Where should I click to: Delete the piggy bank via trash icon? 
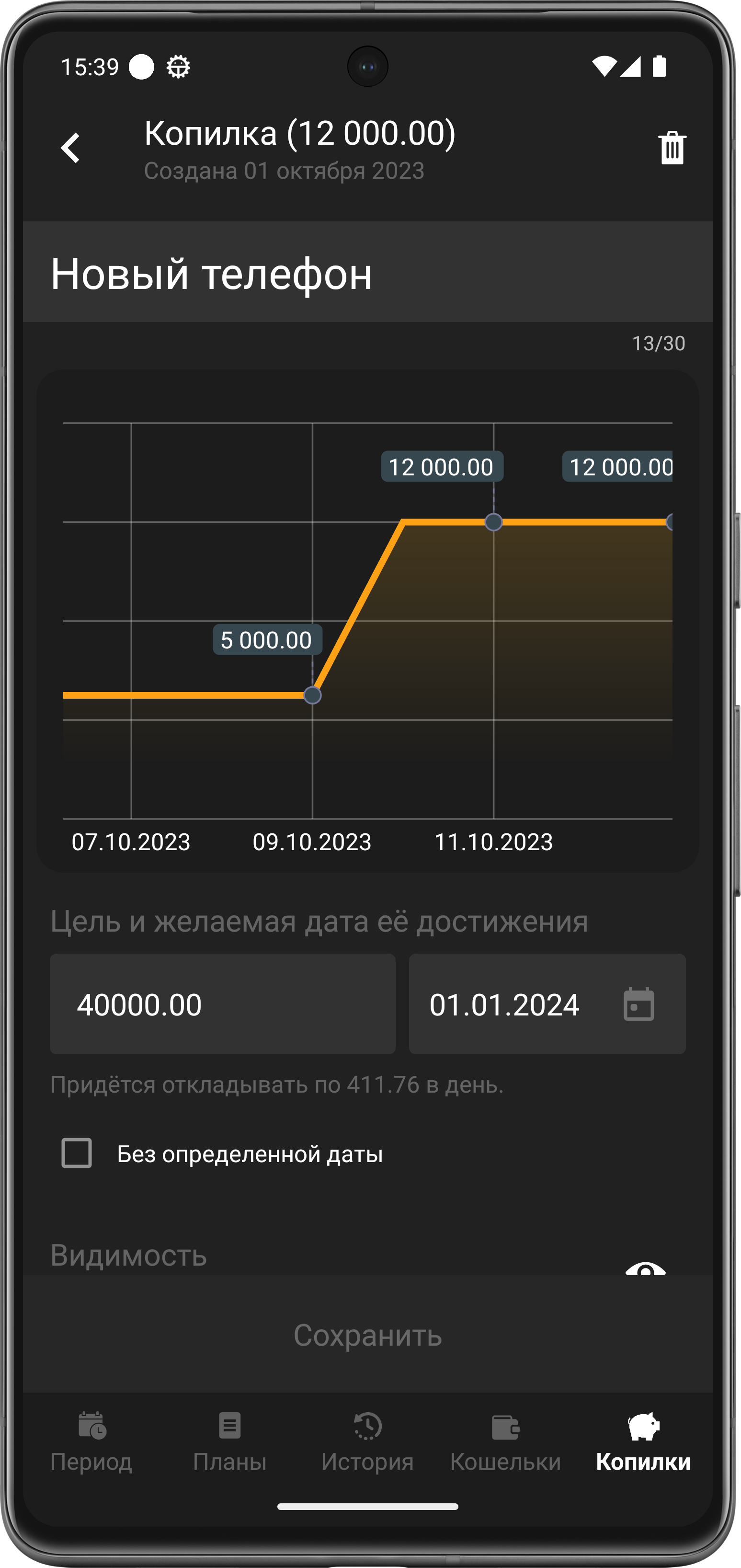(x=672, y=148)
